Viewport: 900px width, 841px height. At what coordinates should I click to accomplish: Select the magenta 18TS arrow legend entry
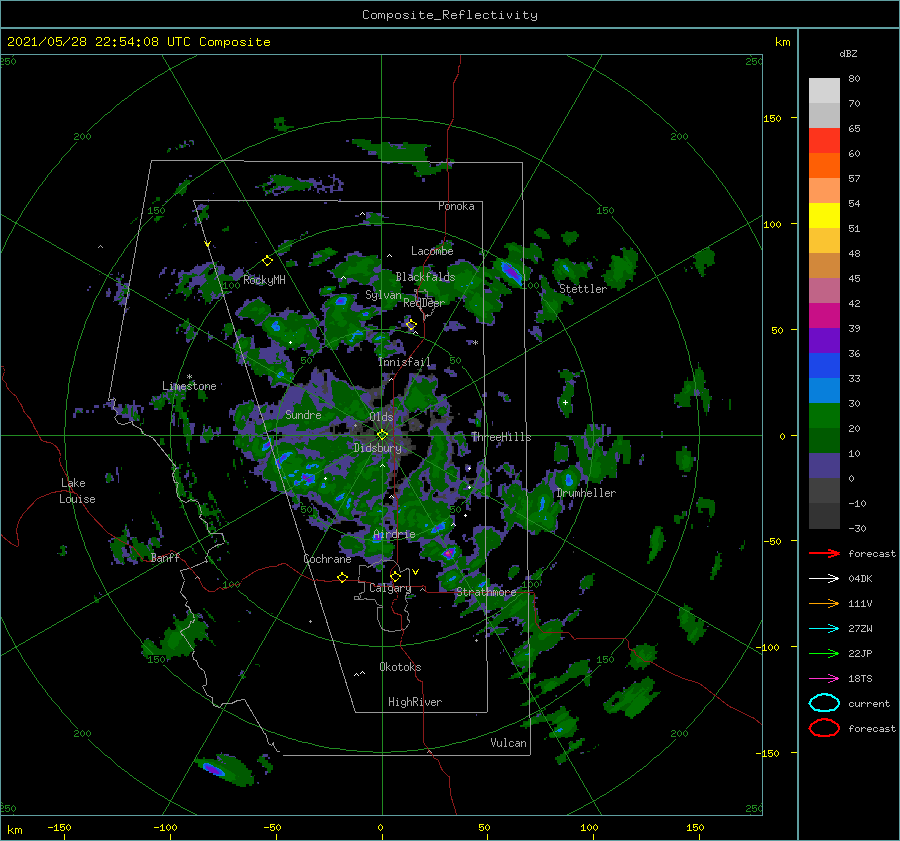824,679
